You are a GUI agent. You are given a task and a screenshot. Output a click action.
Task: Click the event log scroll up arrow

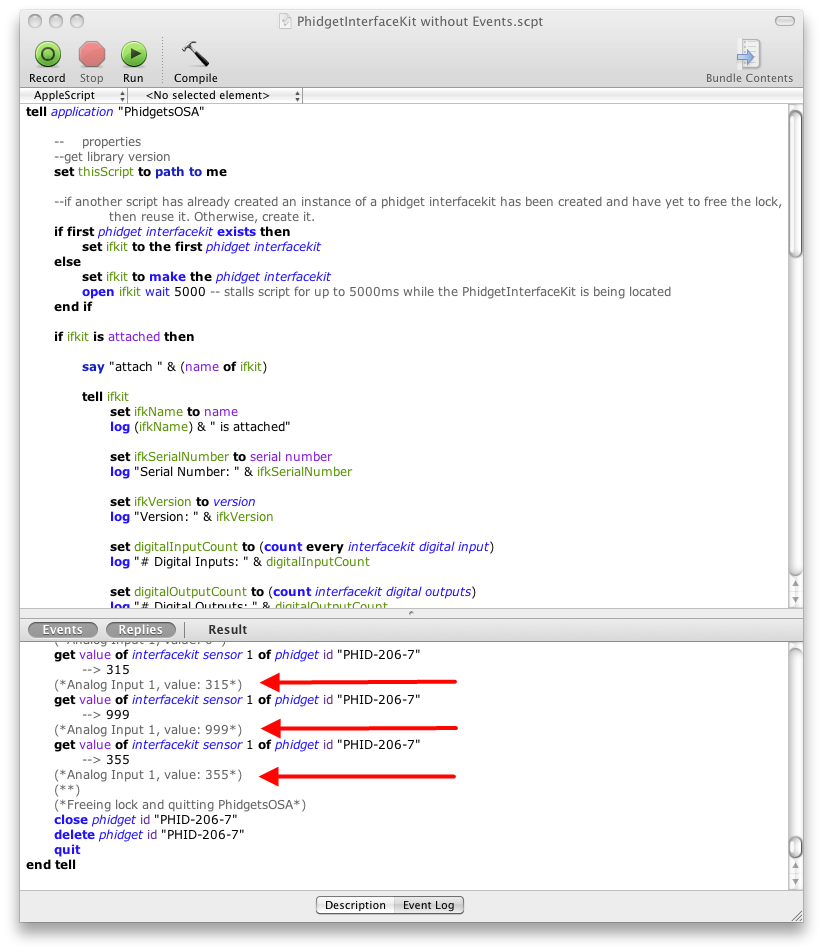[x=795, y=865]
